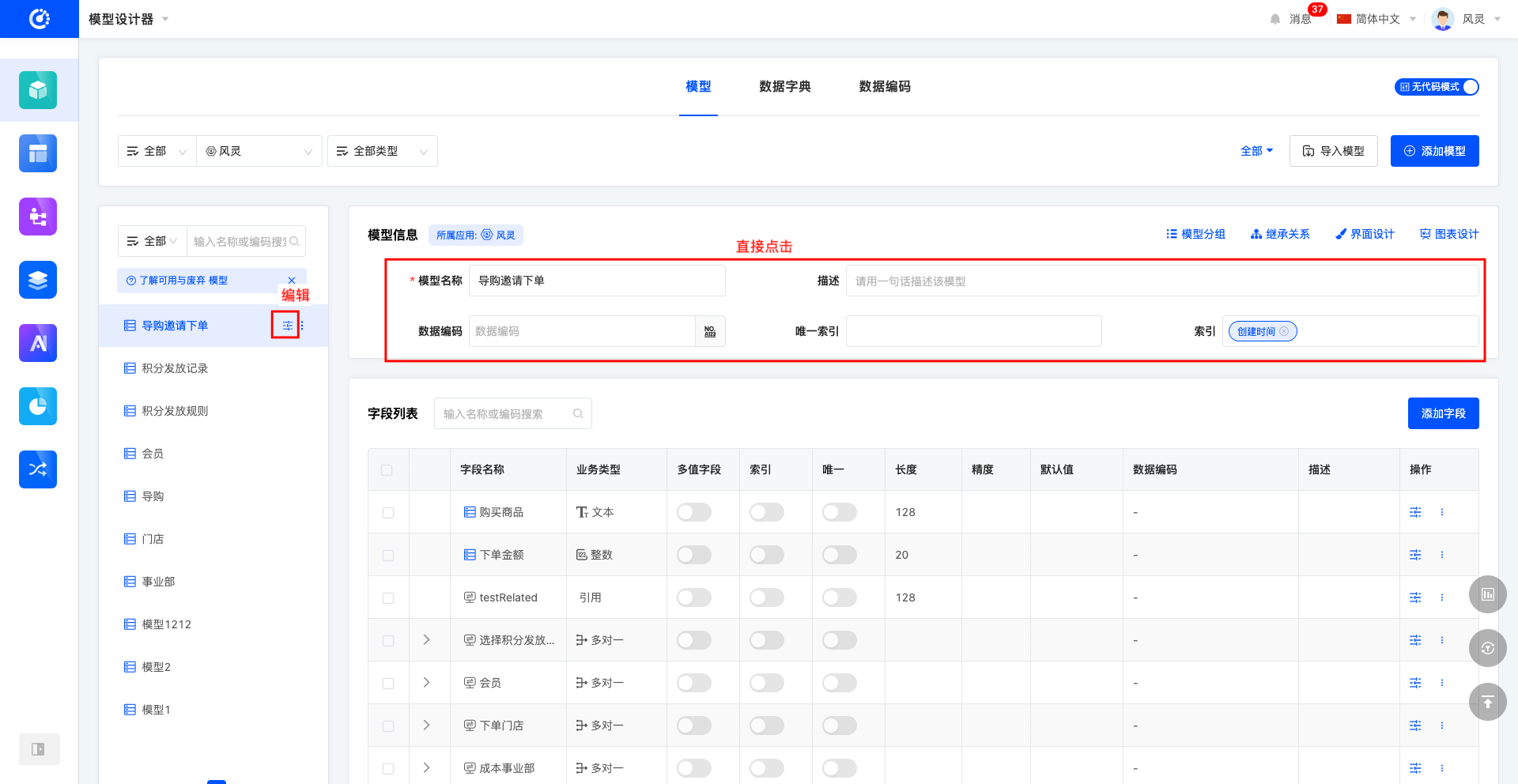Enable 多值字段 toggle for 购买商品
This screenshot has height=784, width=1518.
[x=693, y=512]
